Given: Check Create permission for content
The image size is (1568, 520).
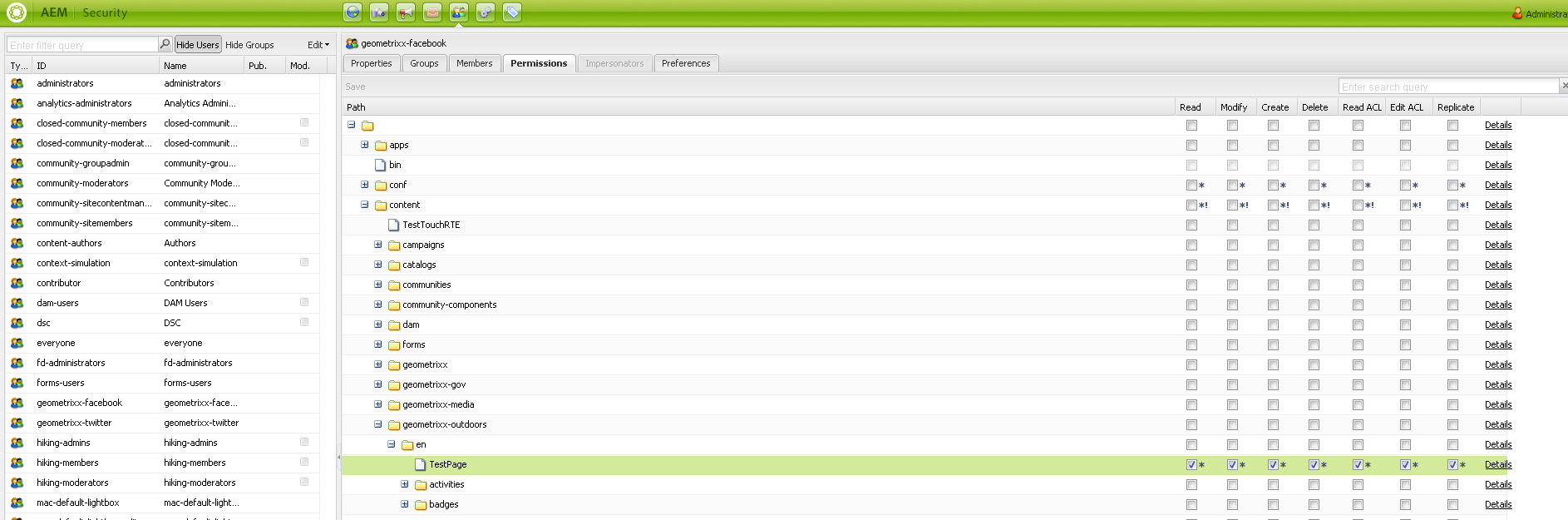Looking at the screenshot, I should coord(1273,205).
